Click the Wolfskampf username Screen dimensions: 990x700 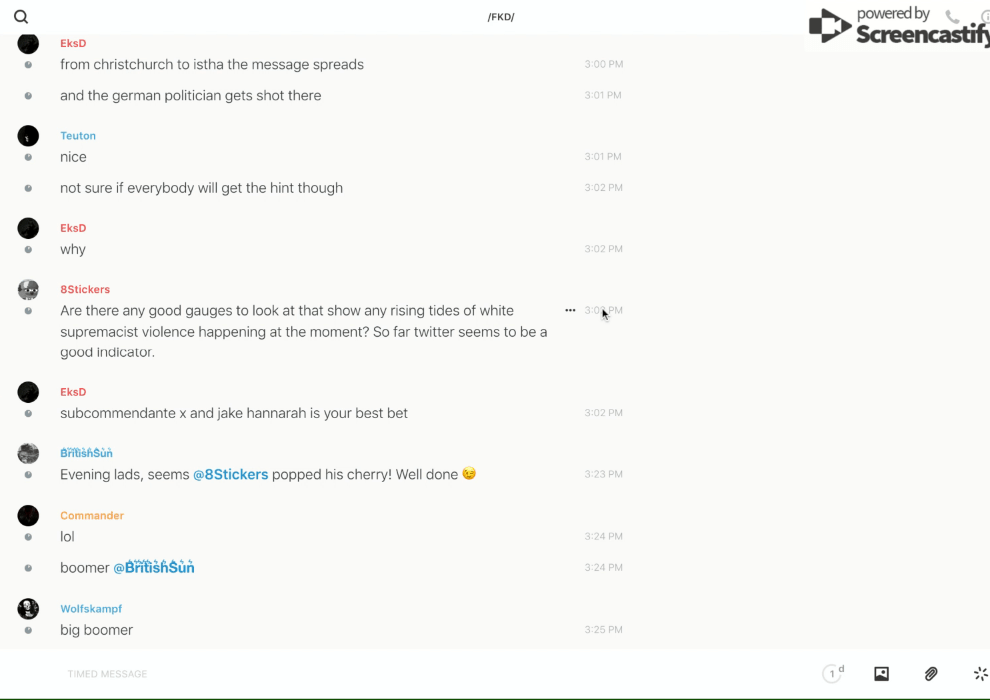click(91, 609)
